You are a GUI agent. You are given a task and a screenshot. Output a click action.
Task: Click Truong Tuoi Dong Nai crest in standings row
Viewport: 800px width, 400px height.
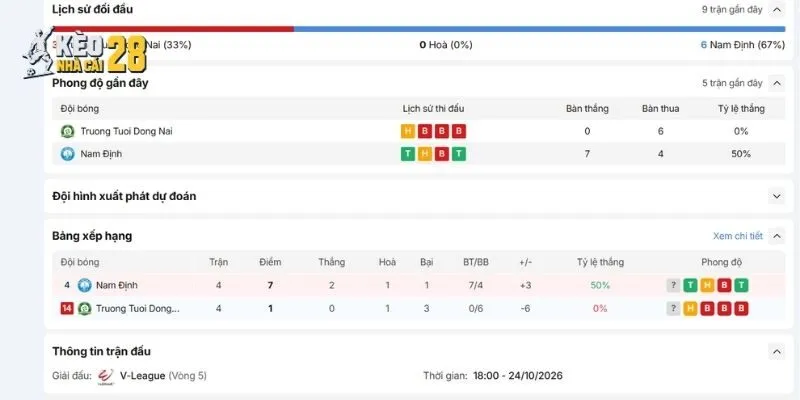84,309
